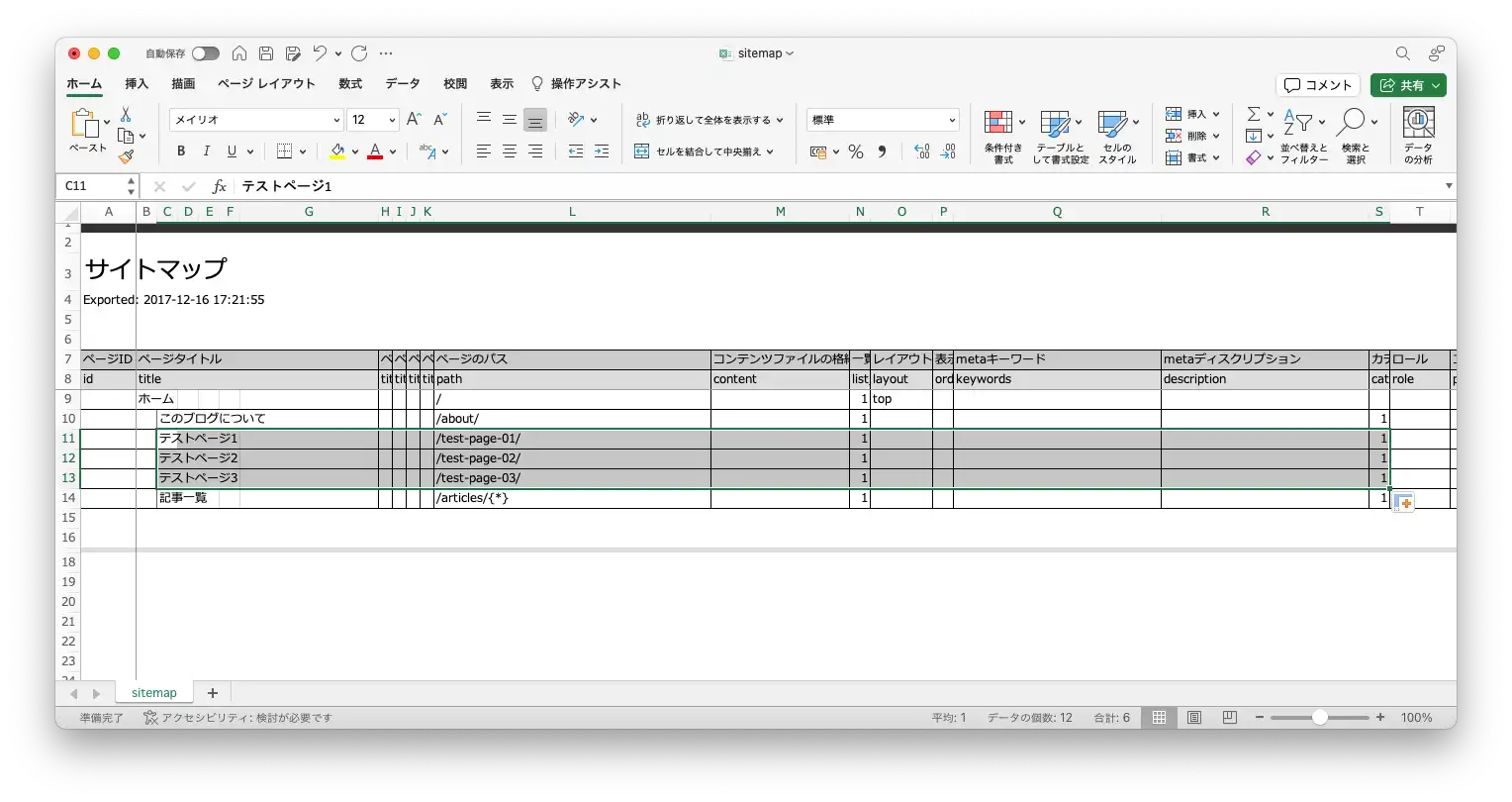Open the 挿入 (Insert) ribbon tab
Viewport: 1512px width, 802px height.
click(x=137, y=84)
